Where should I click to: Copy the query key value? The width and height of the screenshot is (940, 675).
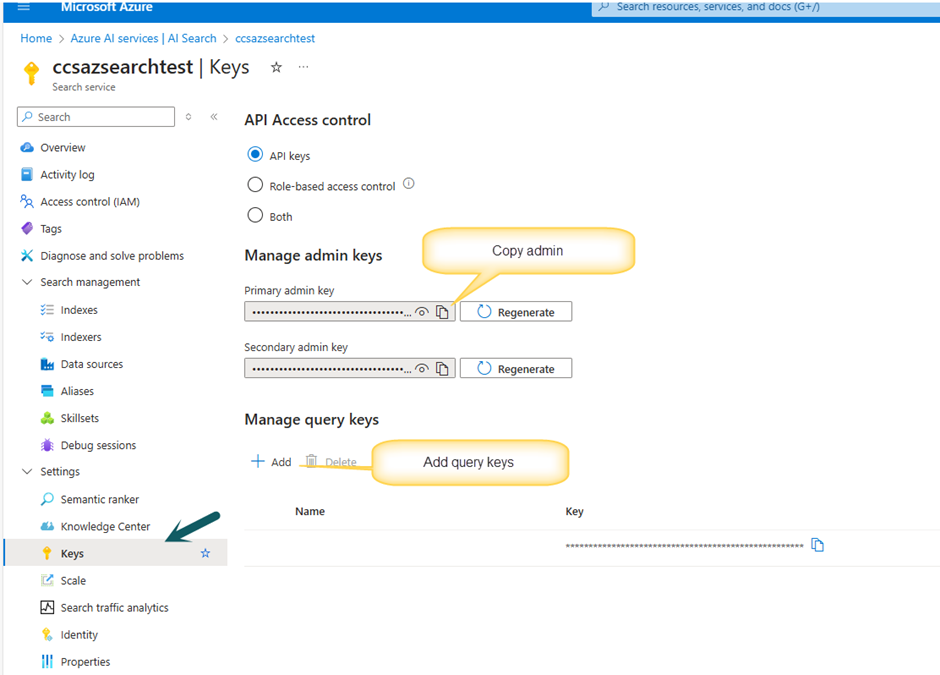click(817, 544)
